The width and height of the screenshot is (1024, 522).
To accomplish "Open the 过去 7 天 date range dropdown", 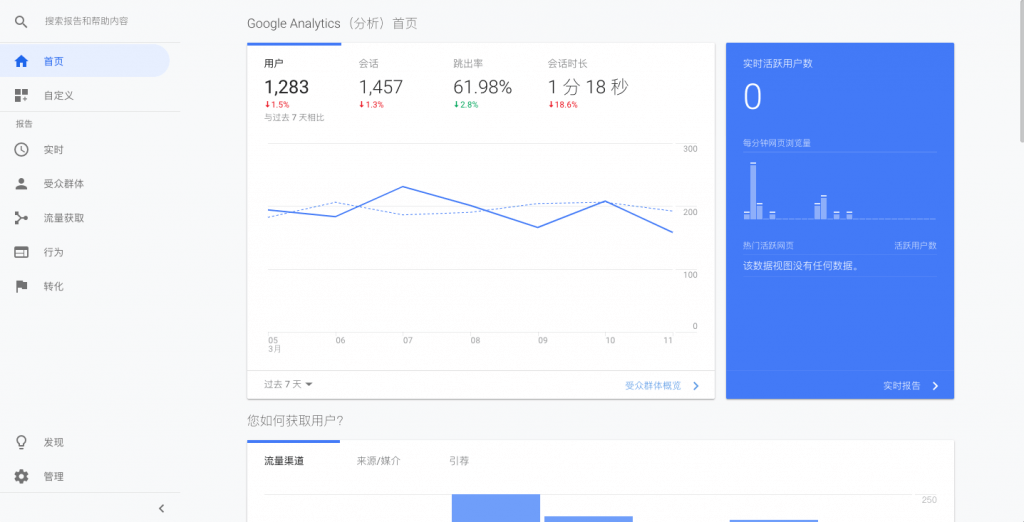I will [x=288, y=384].
